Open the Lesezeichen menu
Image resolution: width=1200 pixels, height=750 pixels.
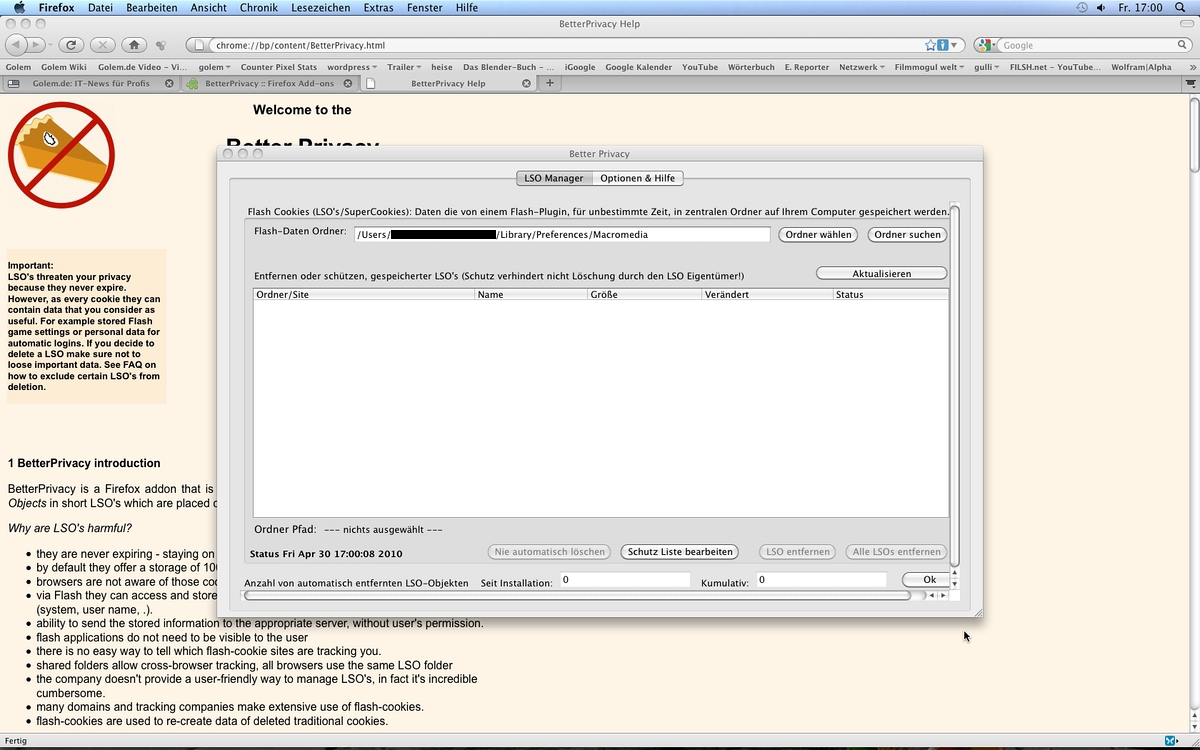tap(320, 7)
